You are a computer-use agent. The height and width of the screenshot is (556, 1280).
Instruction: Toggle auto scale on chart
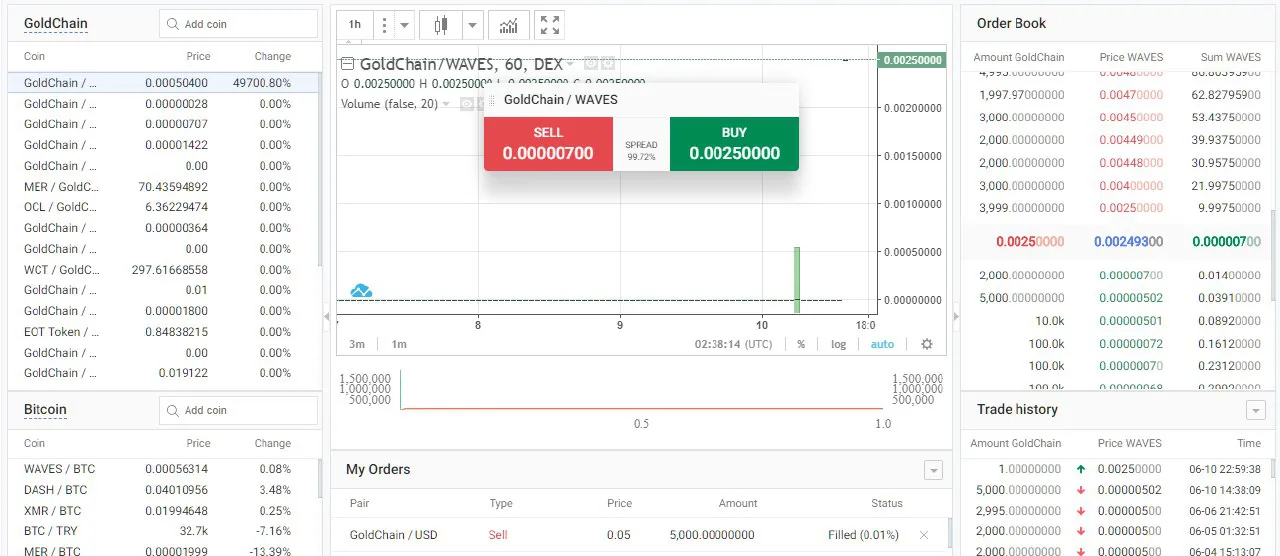pyautogui.click(x=882, y=344)
